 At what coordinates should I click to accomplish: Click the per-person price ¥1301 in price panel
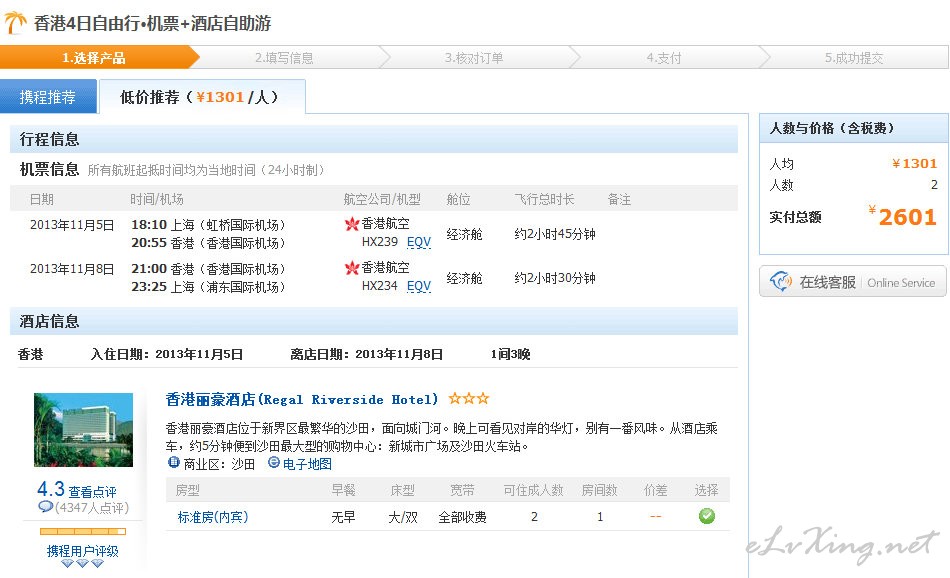[x=914, y=164]
